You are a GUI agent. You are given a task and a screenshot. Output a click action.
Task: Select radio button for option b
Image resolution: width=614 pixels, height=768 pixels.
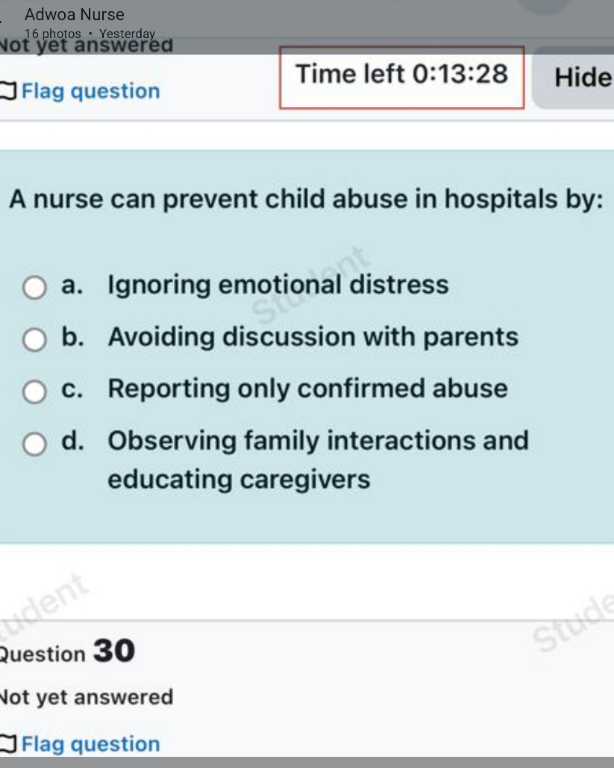tap(34, 339)
